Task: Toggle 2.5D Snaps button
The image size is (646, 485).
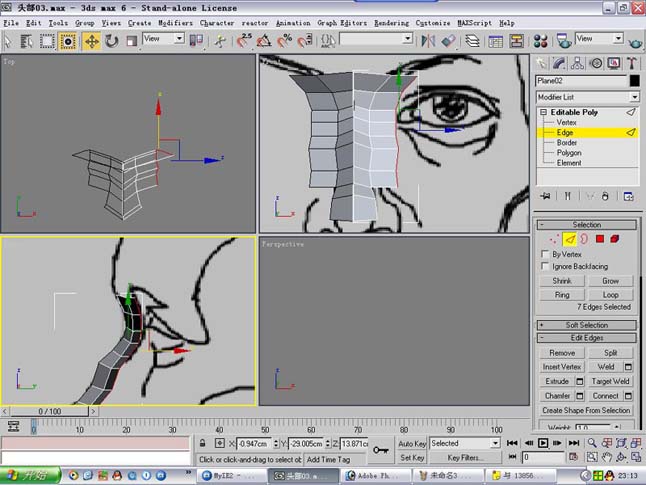Action: point(244,41)
